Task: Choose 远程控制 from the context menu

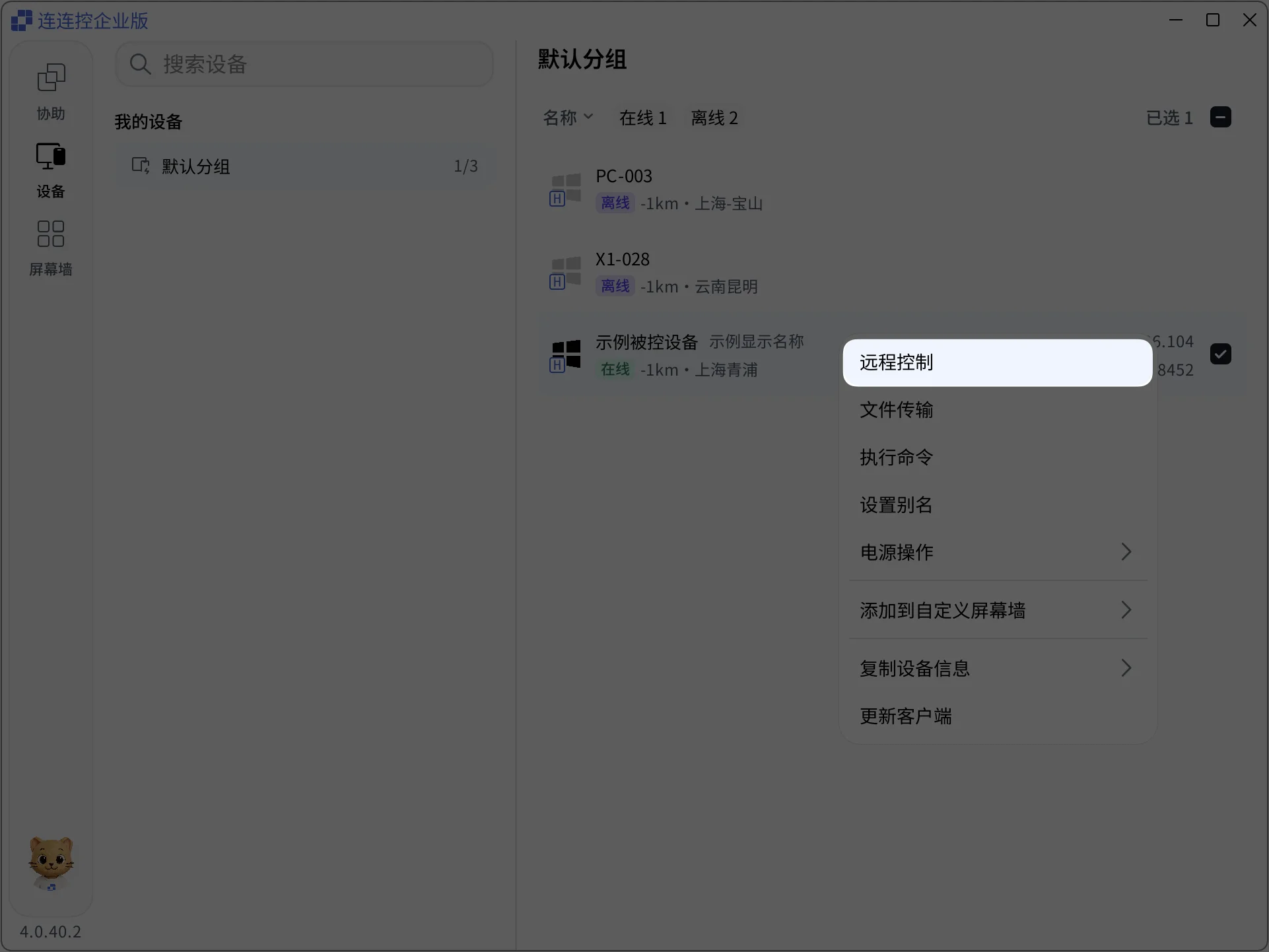Action: [x=998, y=362]
